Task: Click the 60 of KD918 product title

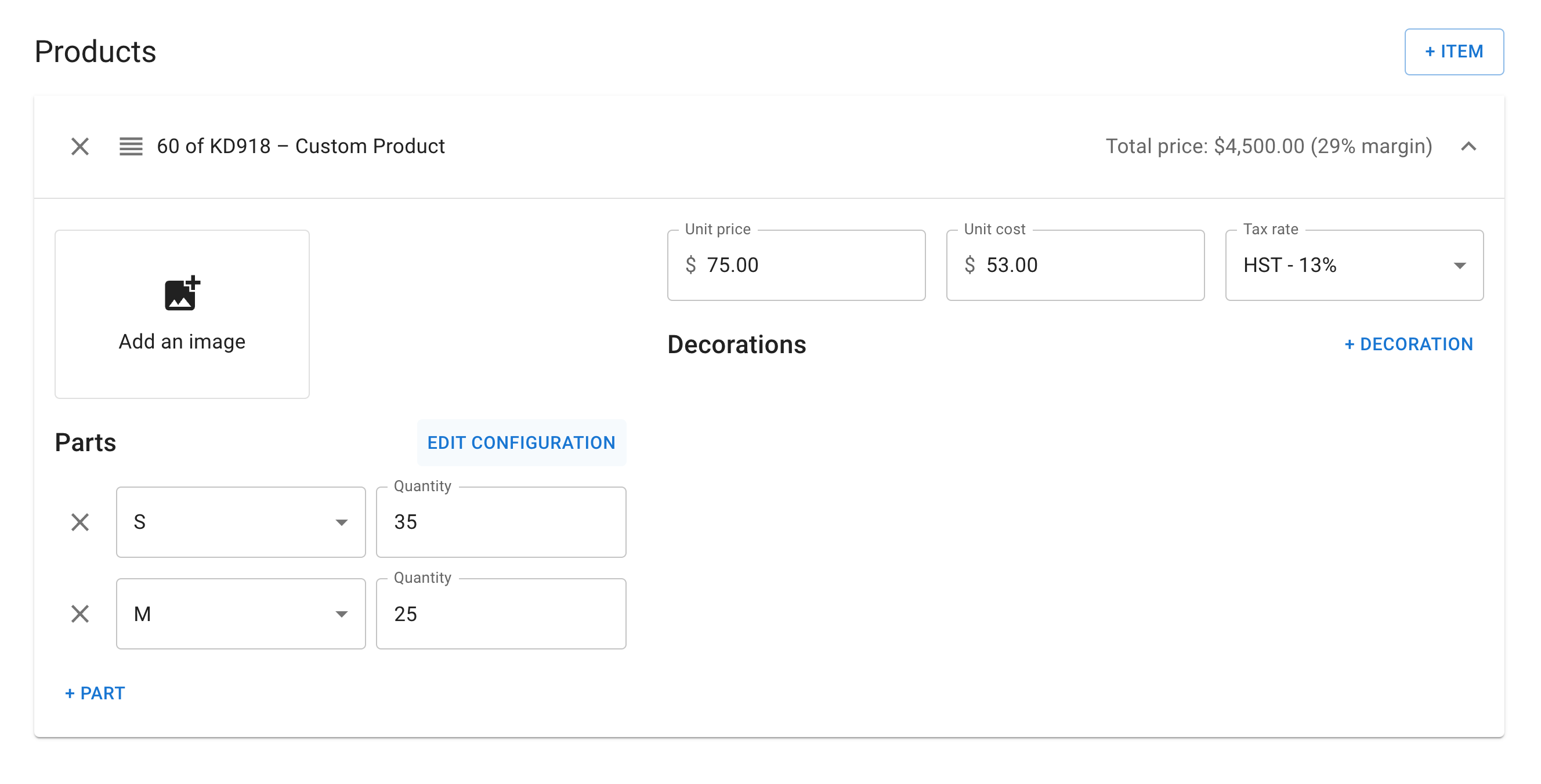Action: point(301,147)
